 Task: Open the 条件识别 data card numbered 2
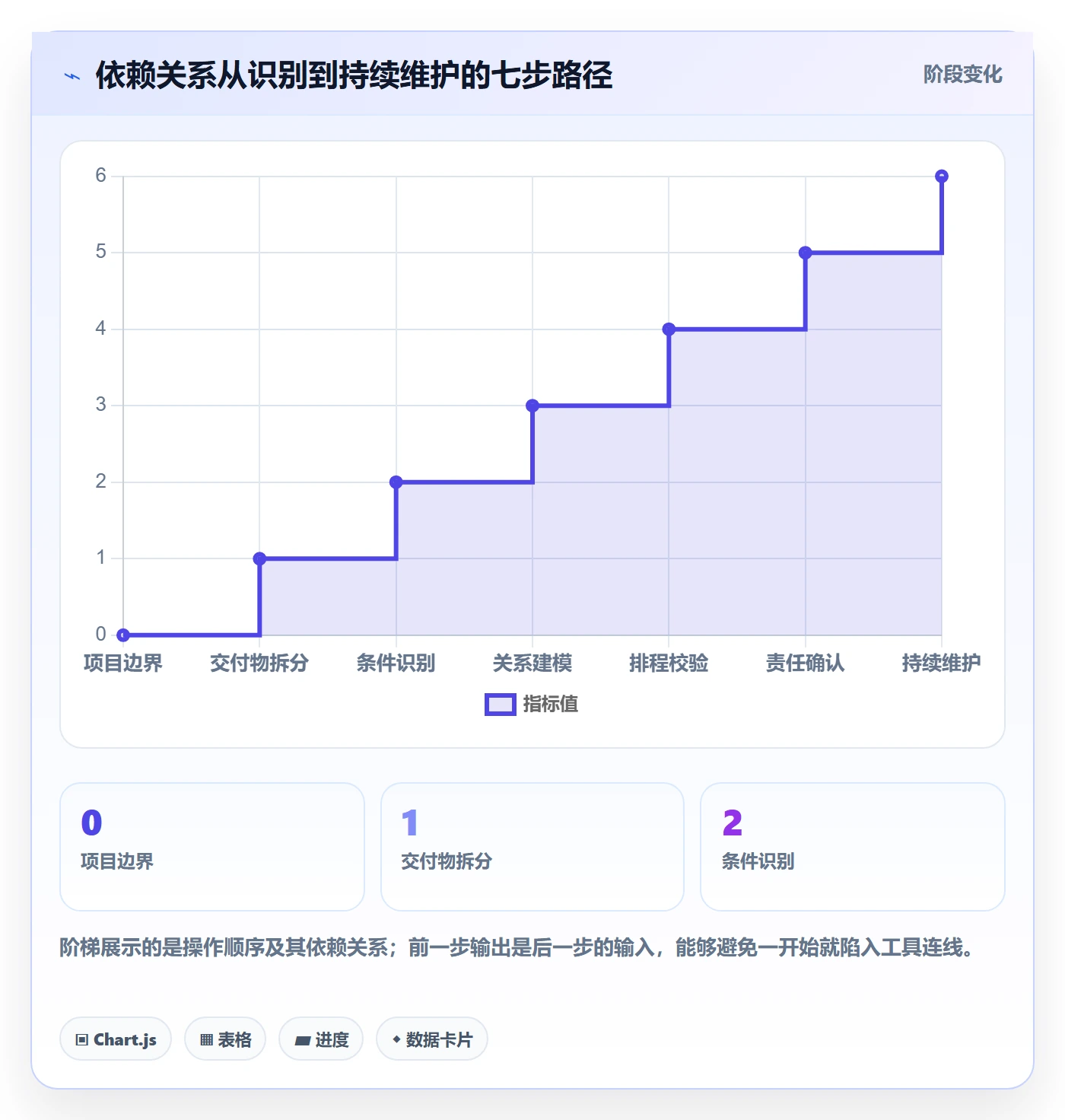point(853,847)
